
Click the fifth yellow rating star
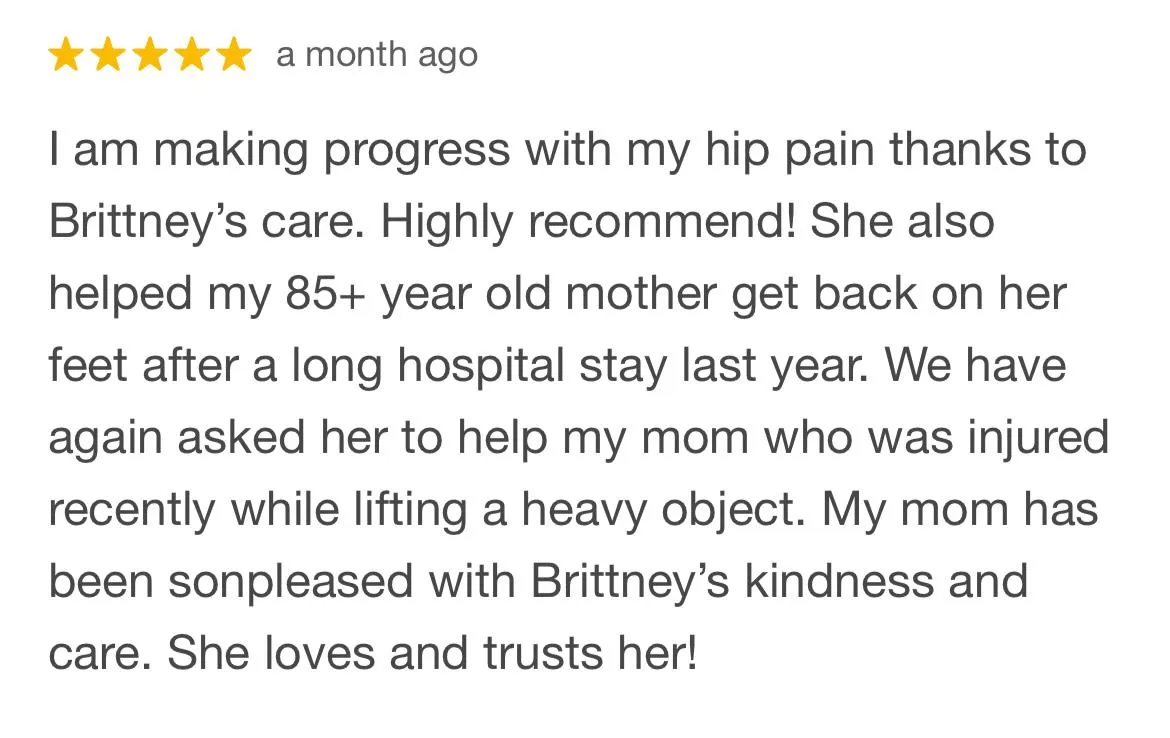234,55
